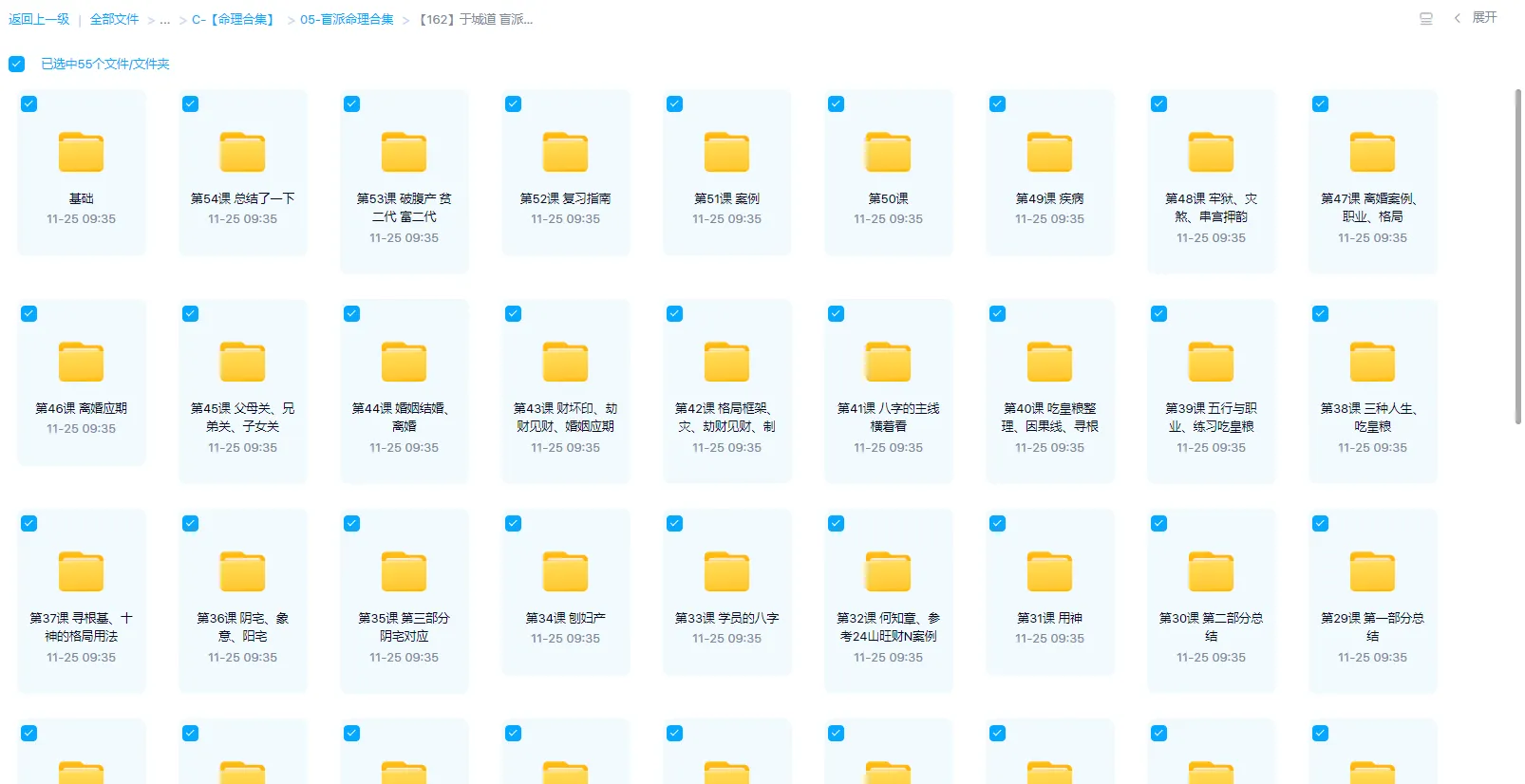The width and height of the screenshot is (1525, 784).
Task: Open the 基础 folder icon
Action: click(x=81, y=152)
